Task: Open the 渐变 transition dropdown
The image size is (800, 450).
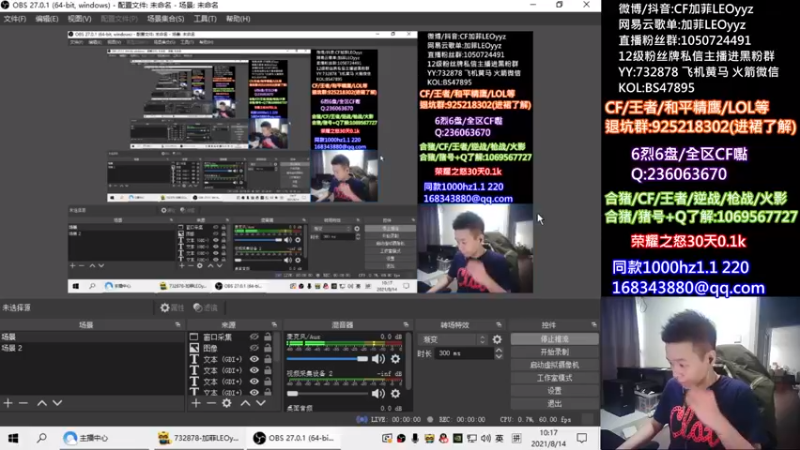Action: (453, 339)
